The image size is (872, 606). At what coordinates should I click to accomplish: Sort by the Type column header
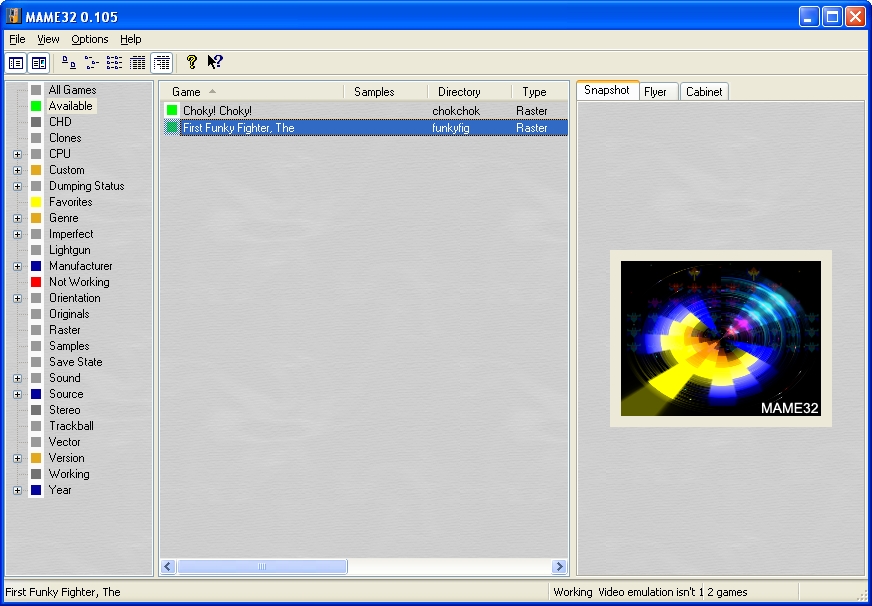pos(540,92)
